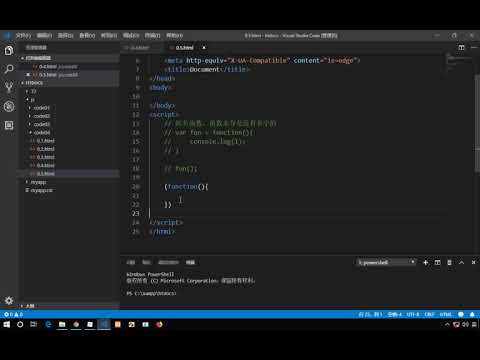Open the Explorer view in activity bar
Viewport: 480px width, 360px height.
9,51
